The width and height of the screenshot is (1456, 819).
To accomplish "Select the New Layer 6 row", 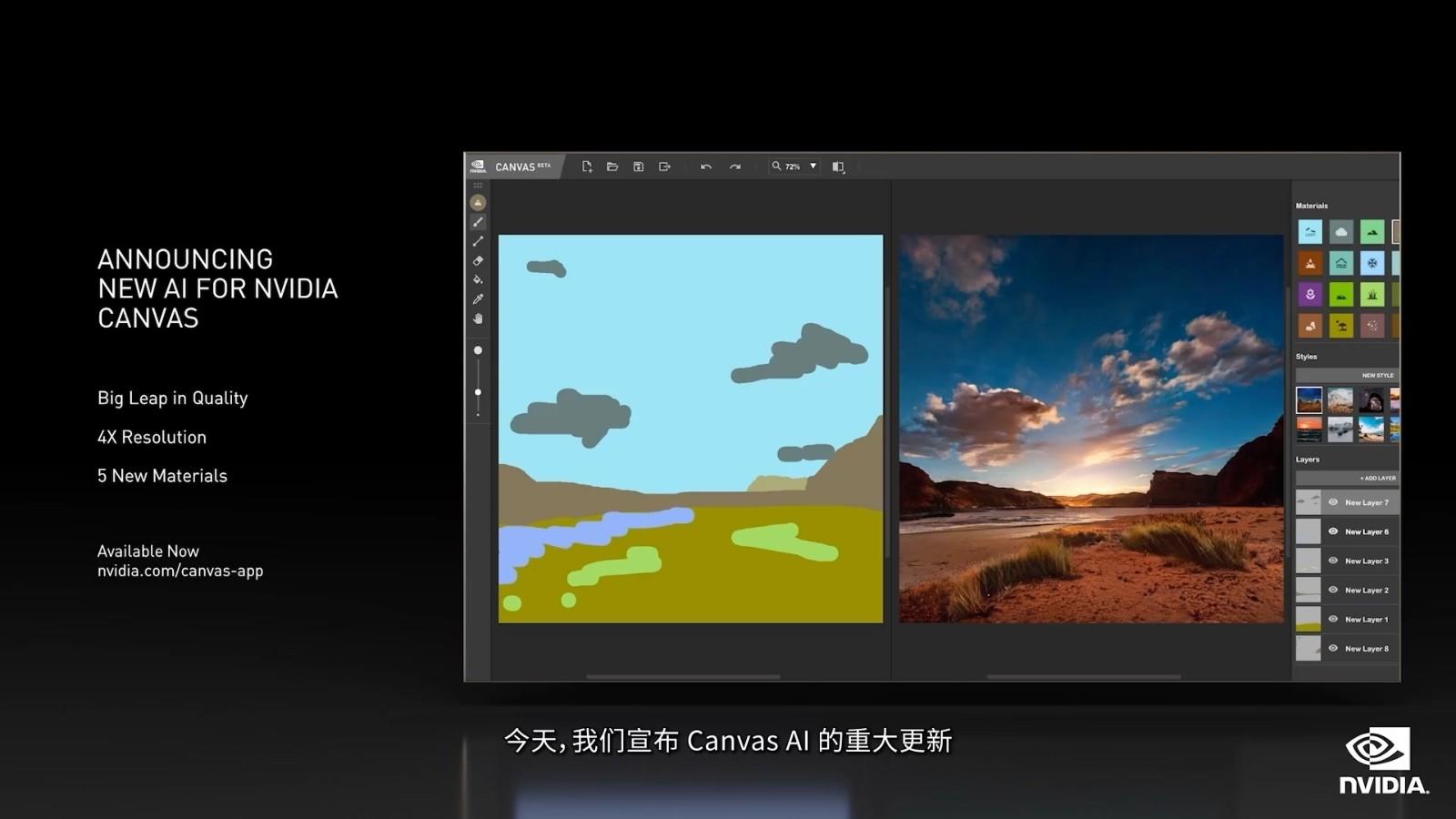I will (x=1347, y=531).
